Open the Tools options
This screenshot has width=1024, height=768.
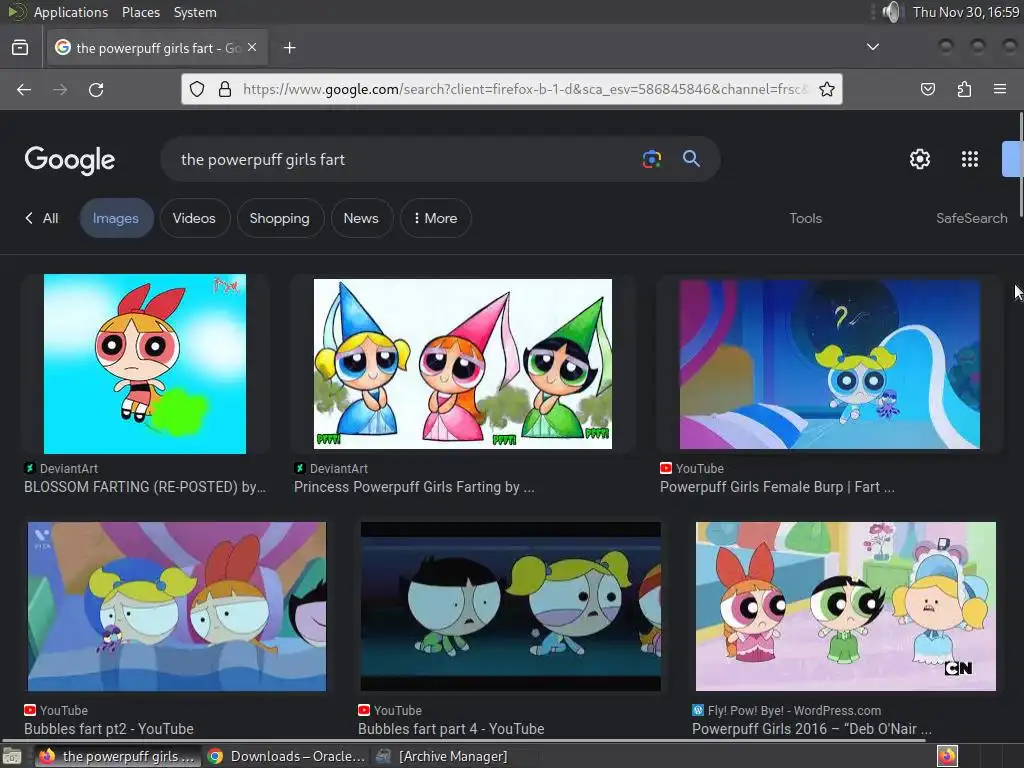(x=805, y=218)
